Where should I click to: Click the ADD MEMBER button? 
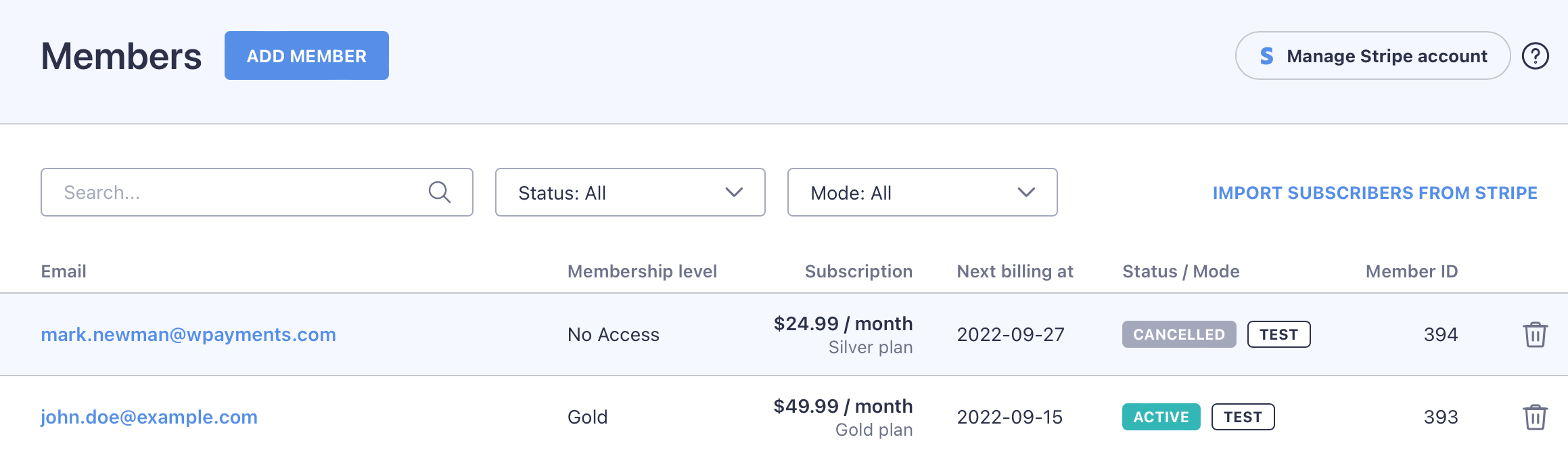(306, 55)
